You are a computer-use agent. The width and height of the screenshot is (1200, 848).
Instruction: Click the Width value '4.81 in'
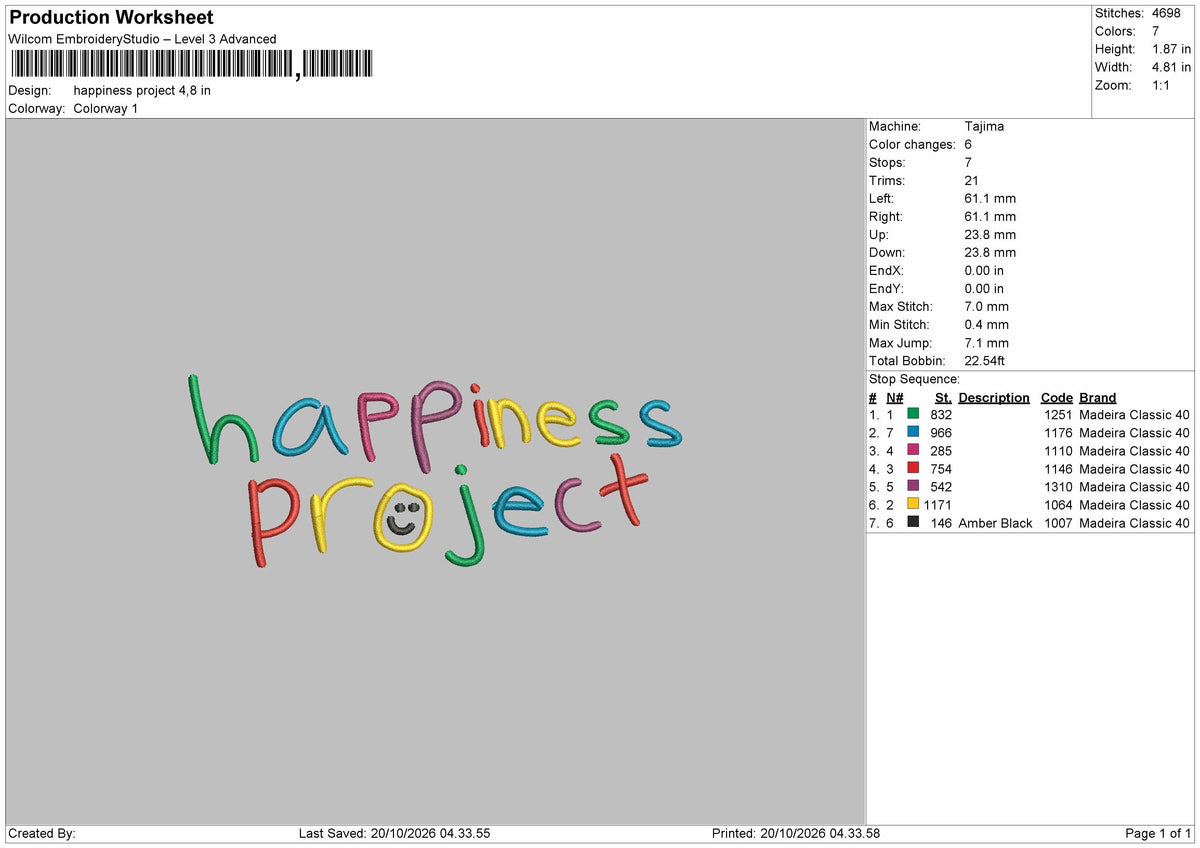[x=1171, y=67]
